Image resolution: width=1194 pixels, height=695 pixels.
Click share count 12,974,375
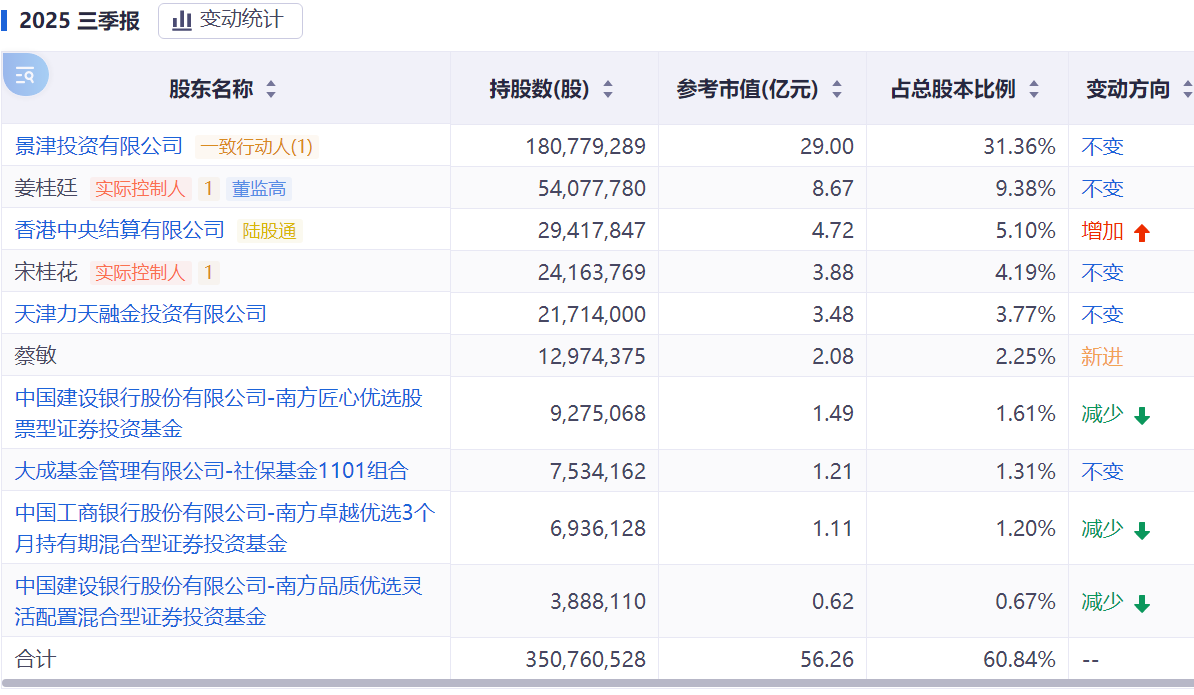[x=592, y=356]
